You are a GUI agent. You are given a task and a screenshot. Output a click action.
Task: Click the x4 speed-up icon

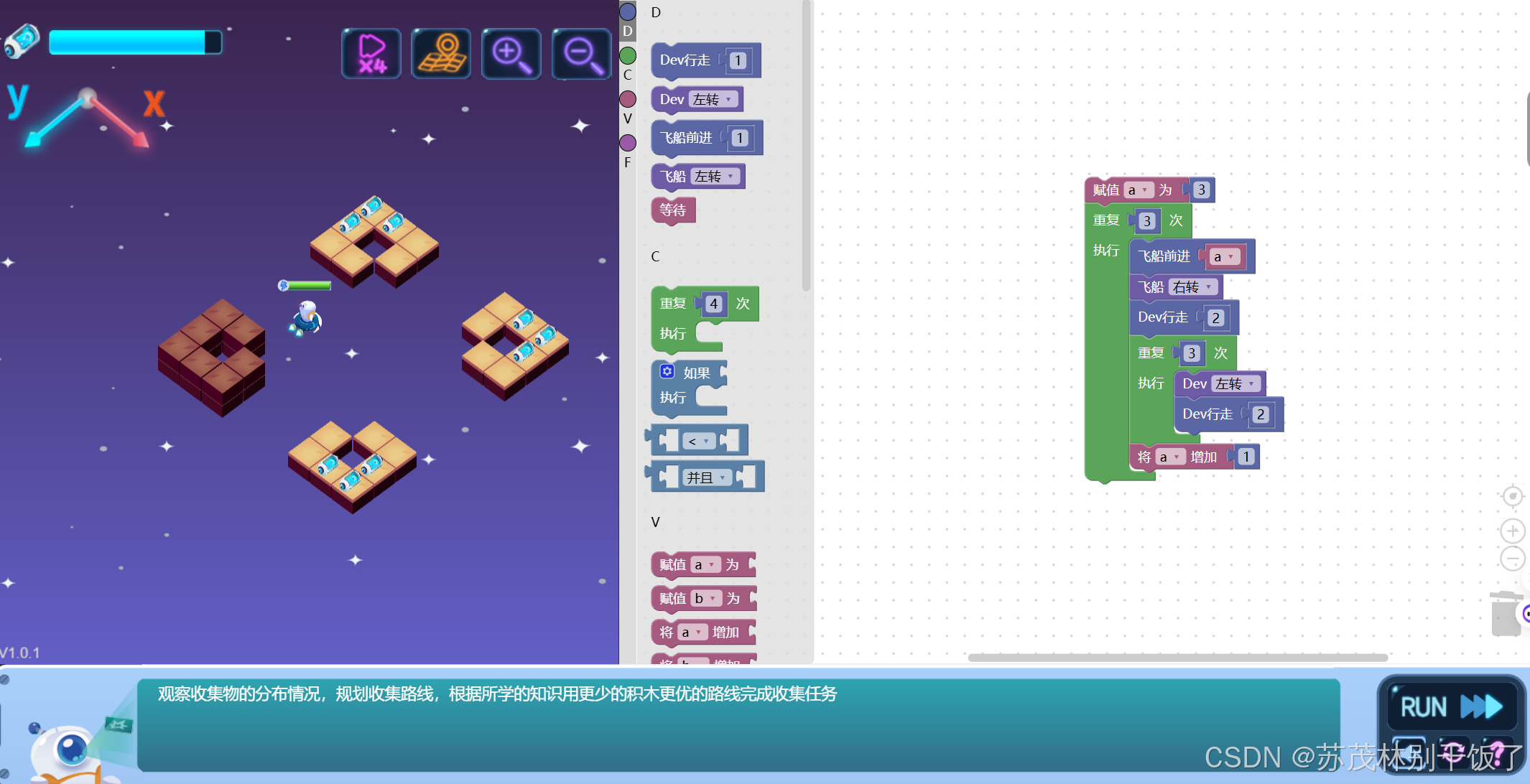point(371,54)
